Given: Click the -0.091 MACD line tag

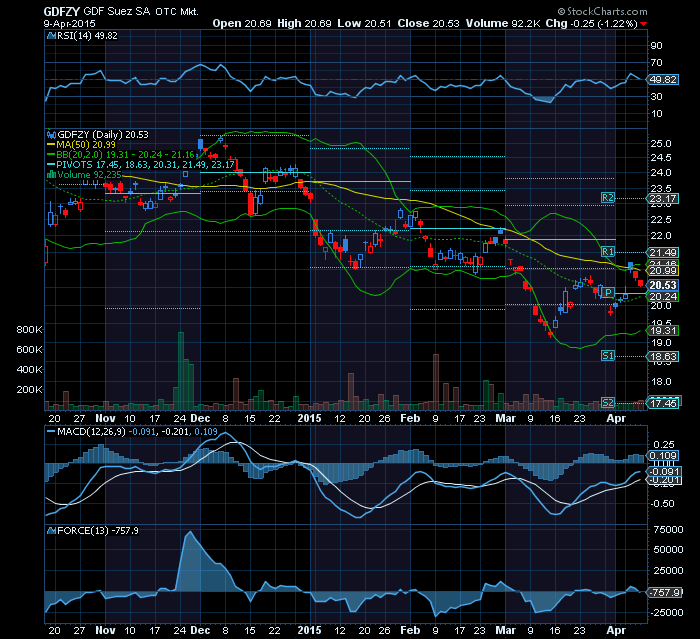Looking at the screenshot, I should tap(664, 472).
